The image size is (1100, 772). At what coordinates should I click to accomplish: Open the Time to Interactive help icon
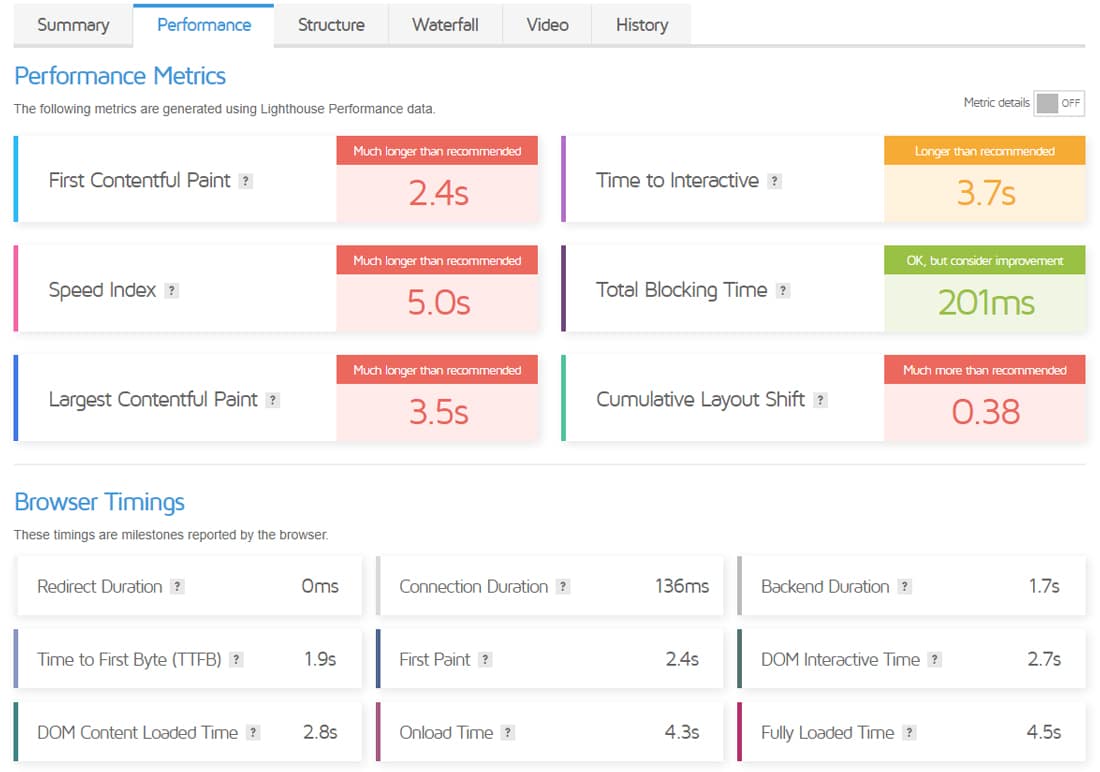775,180
